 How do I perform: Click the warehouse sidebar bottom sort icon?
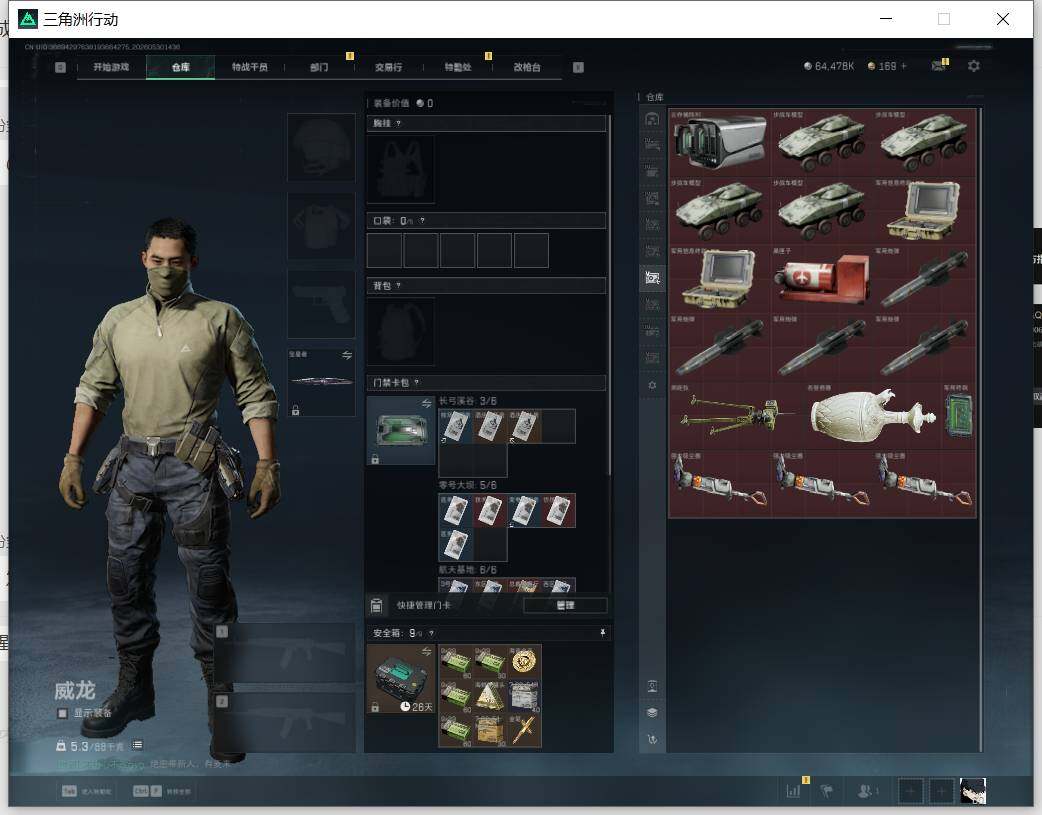tap(652, 739)
